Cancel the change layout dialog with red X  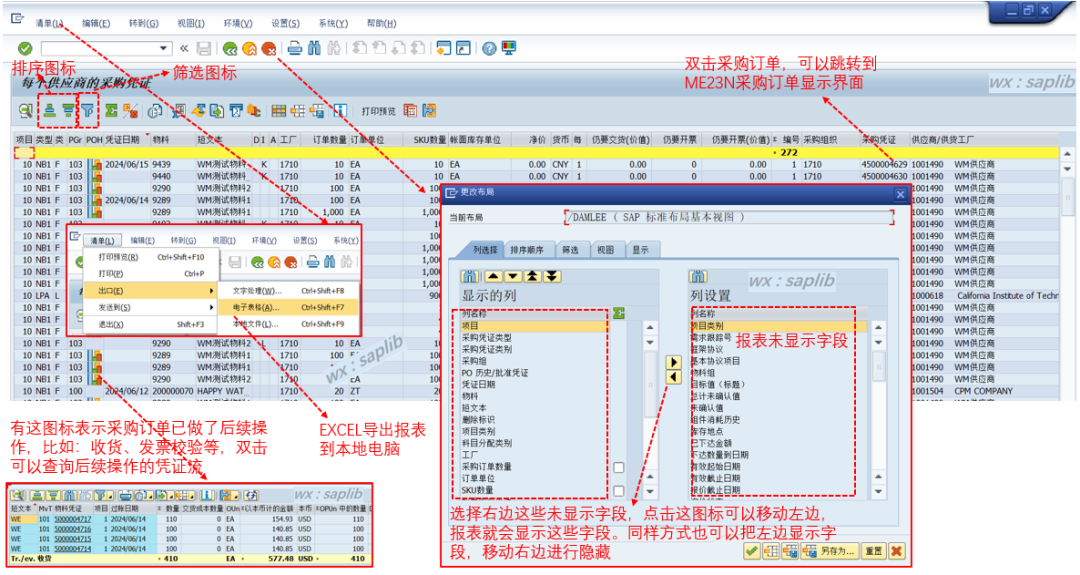(896, 551)
